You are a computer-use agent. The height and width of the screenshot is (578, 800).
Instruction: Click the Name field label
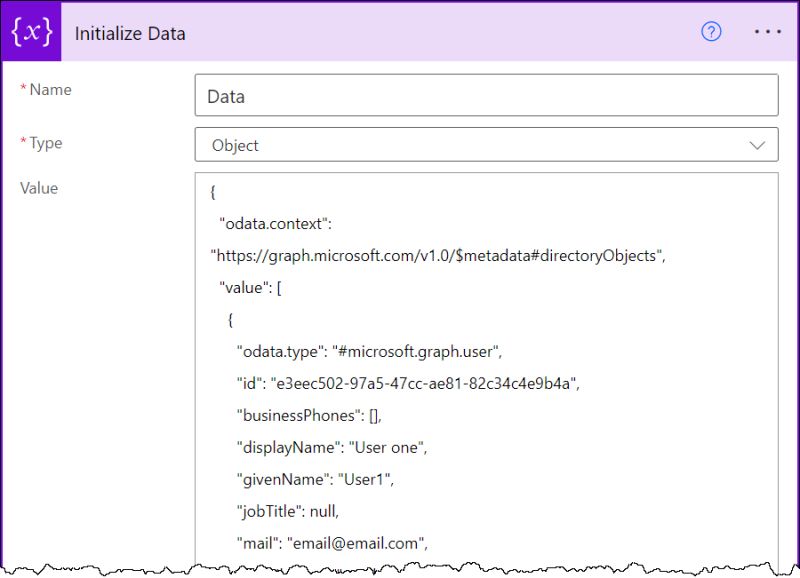pyautogui.click(x=47, y=89)
